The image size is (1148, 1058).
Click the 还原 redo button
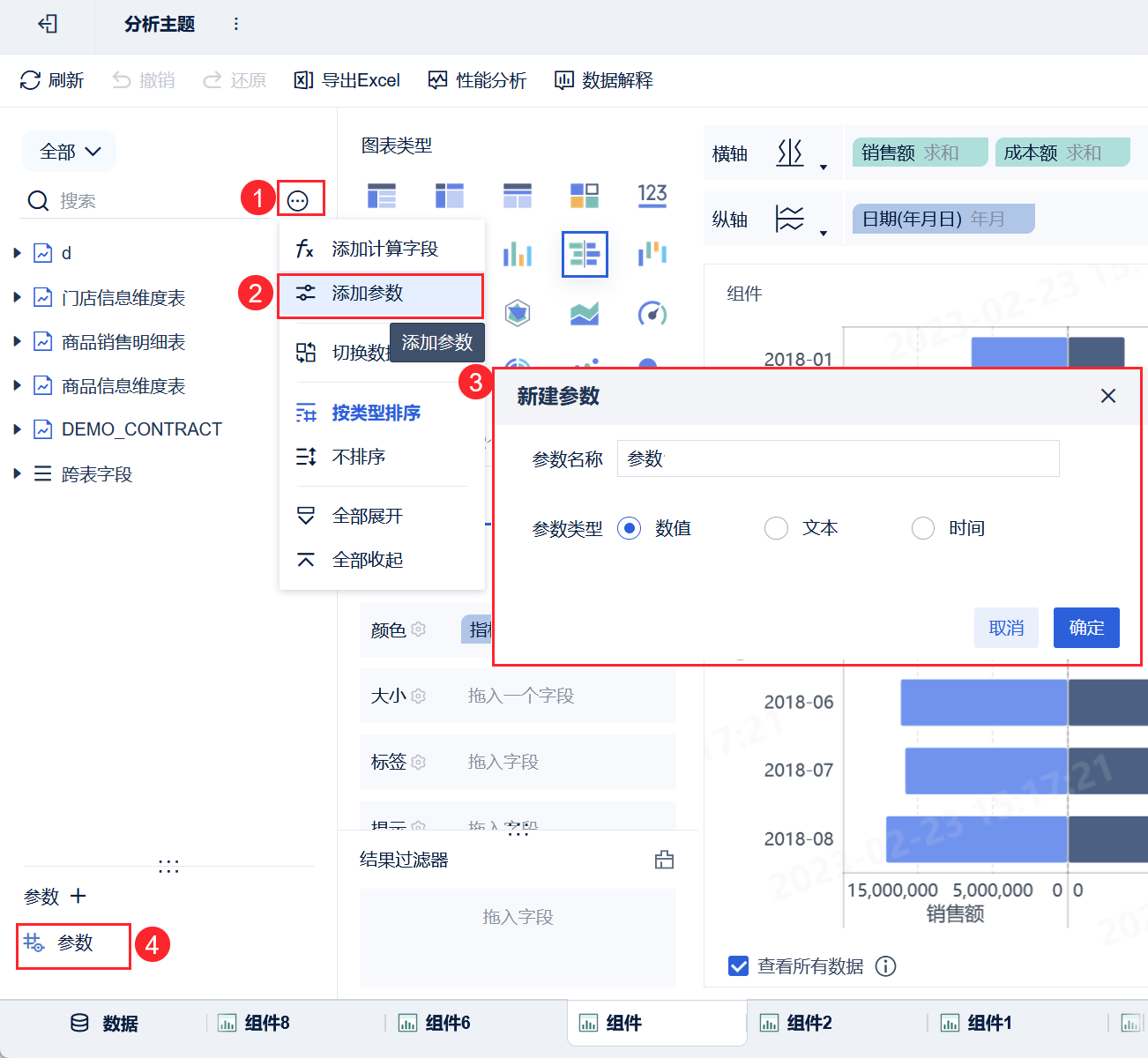coord(235,80)
